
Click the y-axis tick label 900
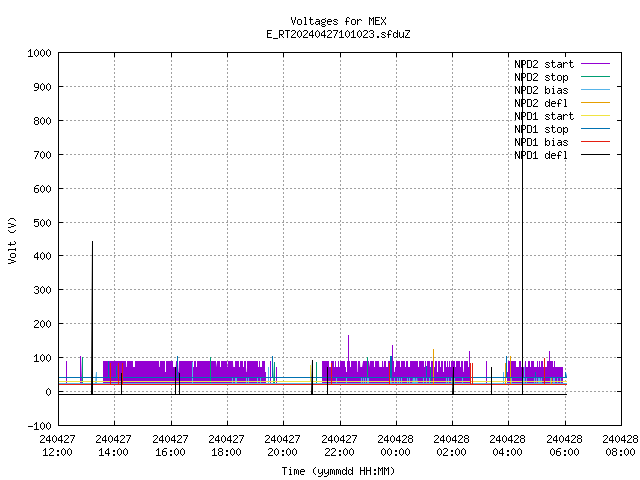click(42, 87)
